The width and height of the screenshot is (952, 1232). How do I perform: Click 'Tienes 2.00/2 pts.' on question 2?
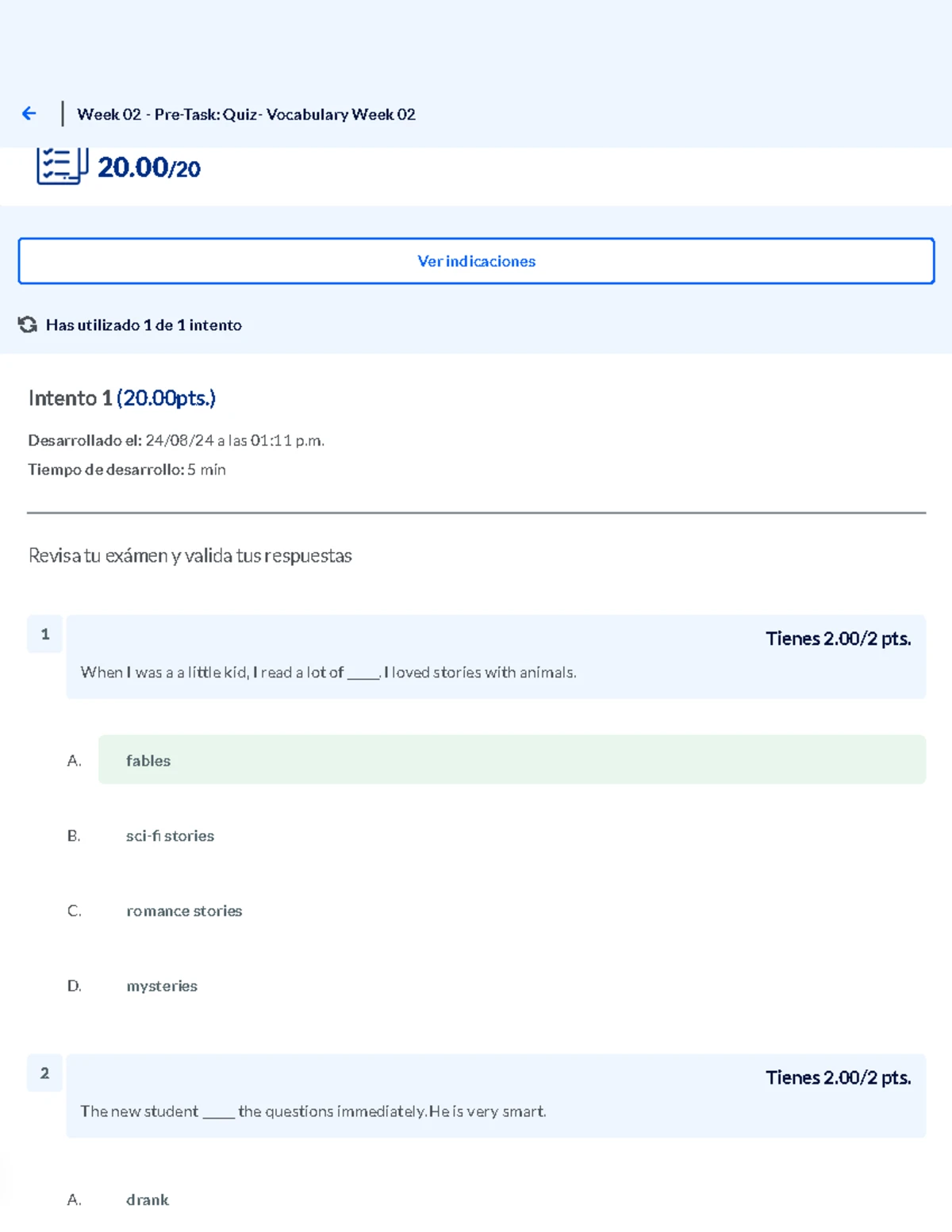[x=839, y=1078]
